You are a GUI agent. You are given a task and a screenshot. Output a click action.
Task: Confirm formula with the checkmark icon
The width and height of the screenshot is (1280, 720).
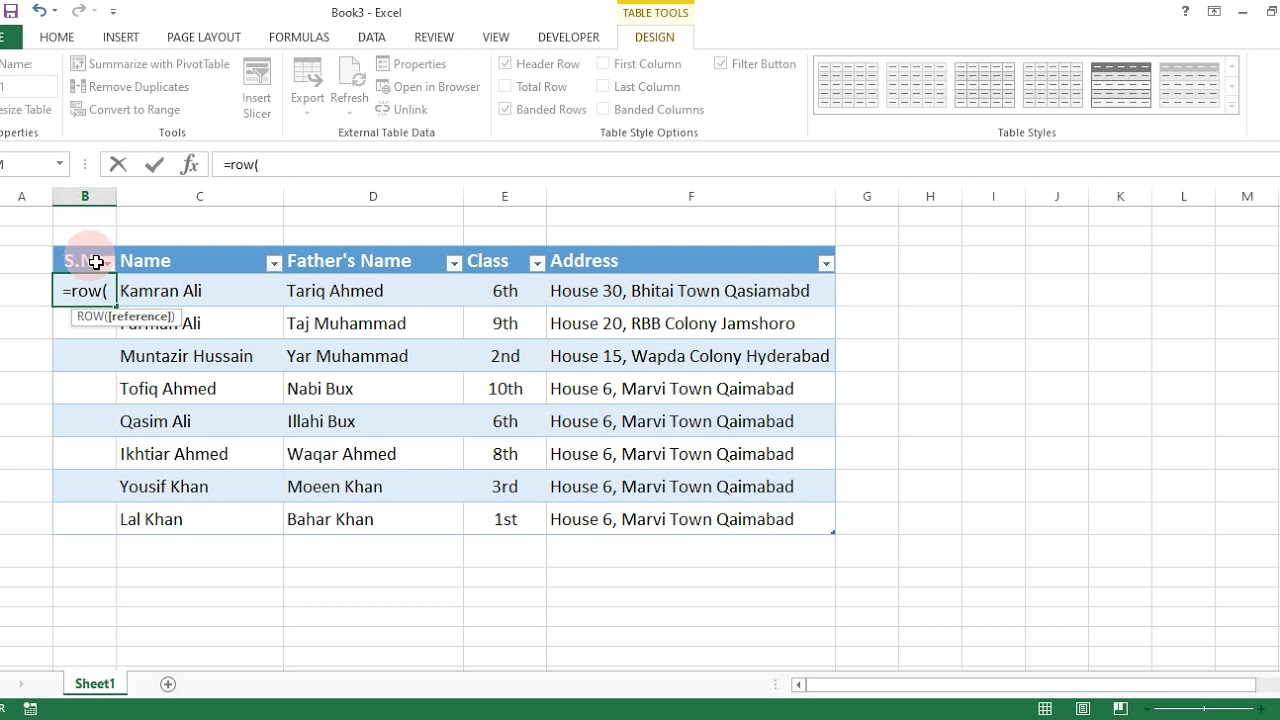pyautogui.click(x=154, y=164)
